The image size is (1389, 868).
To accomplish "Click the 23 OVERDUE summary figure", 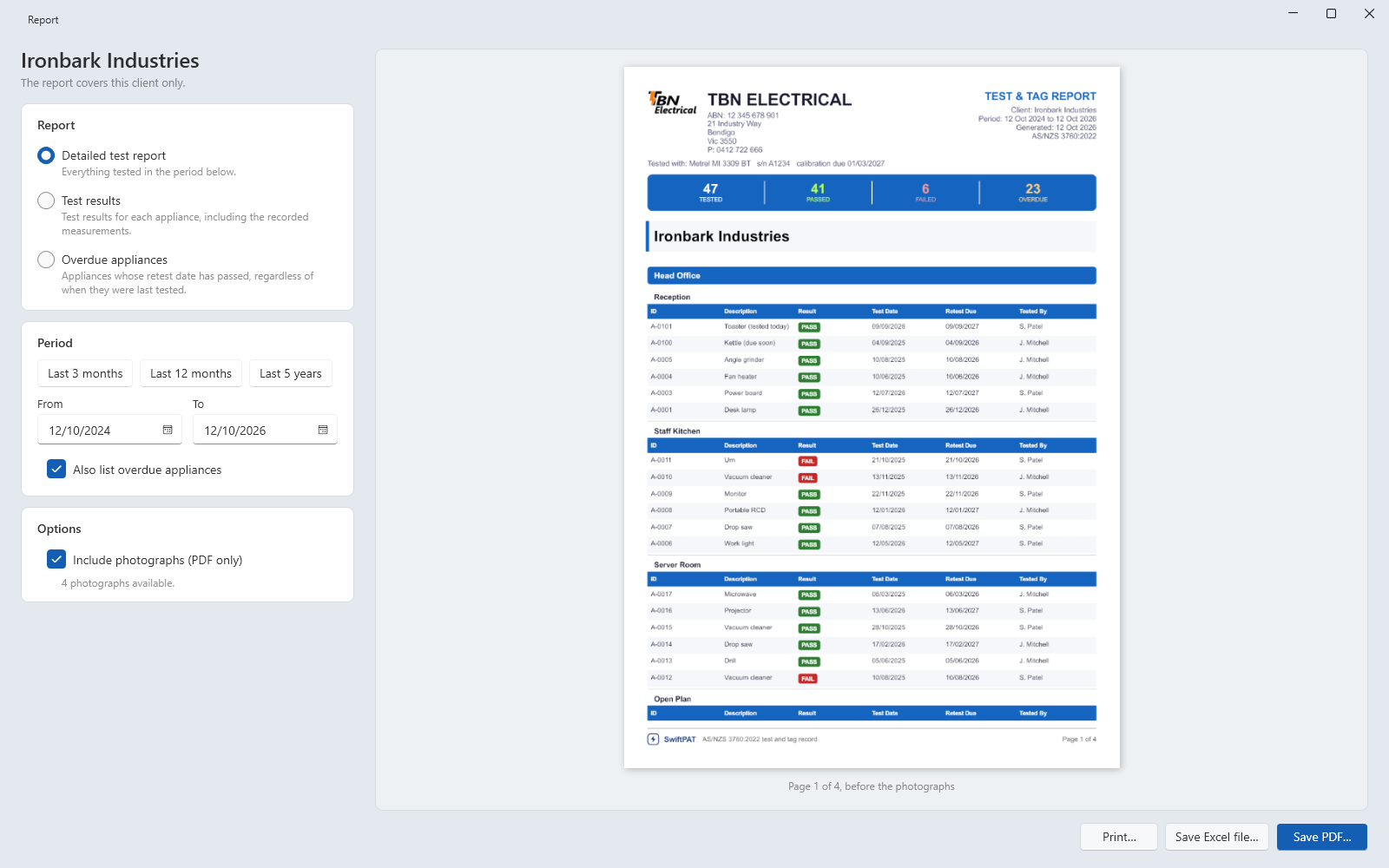I will [1033, 193].
